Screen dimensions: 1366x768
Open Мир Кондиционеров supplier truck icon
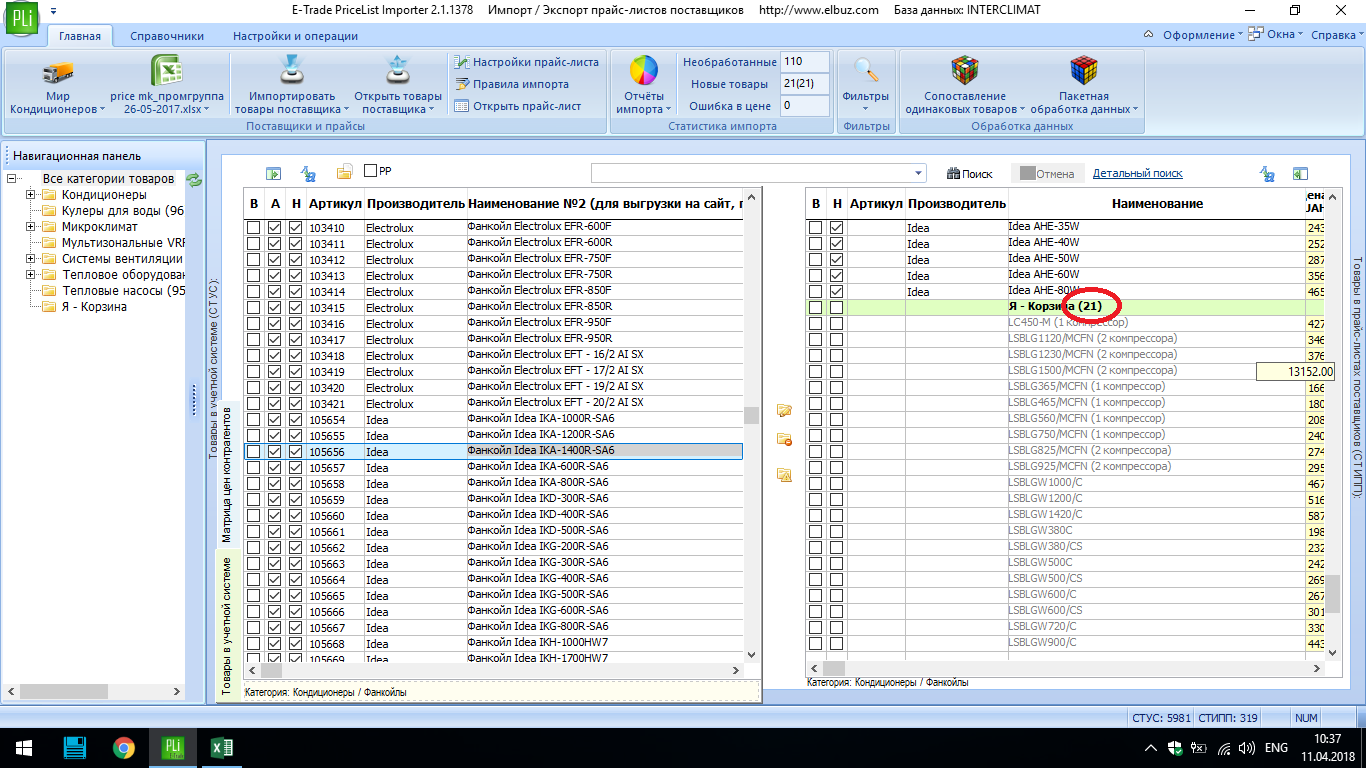pyautogui.click(x=58, y=72)
